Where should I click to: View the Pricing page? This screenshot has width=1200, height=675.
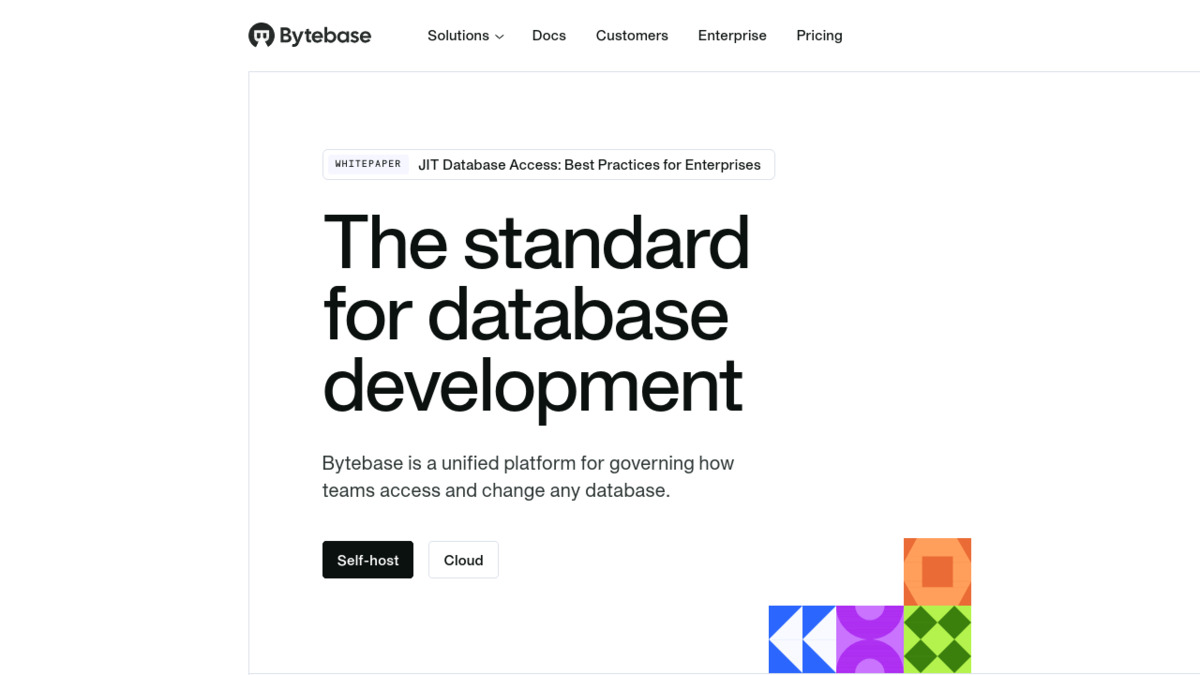819,35
